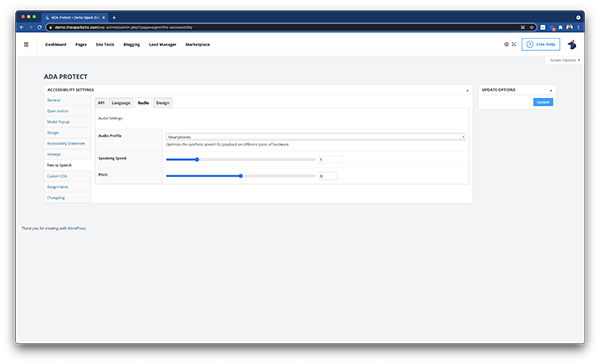The width and height of the screenshot is (600, 364).
Task: Click the Pitch slider handle
Action: coord(241,176)
